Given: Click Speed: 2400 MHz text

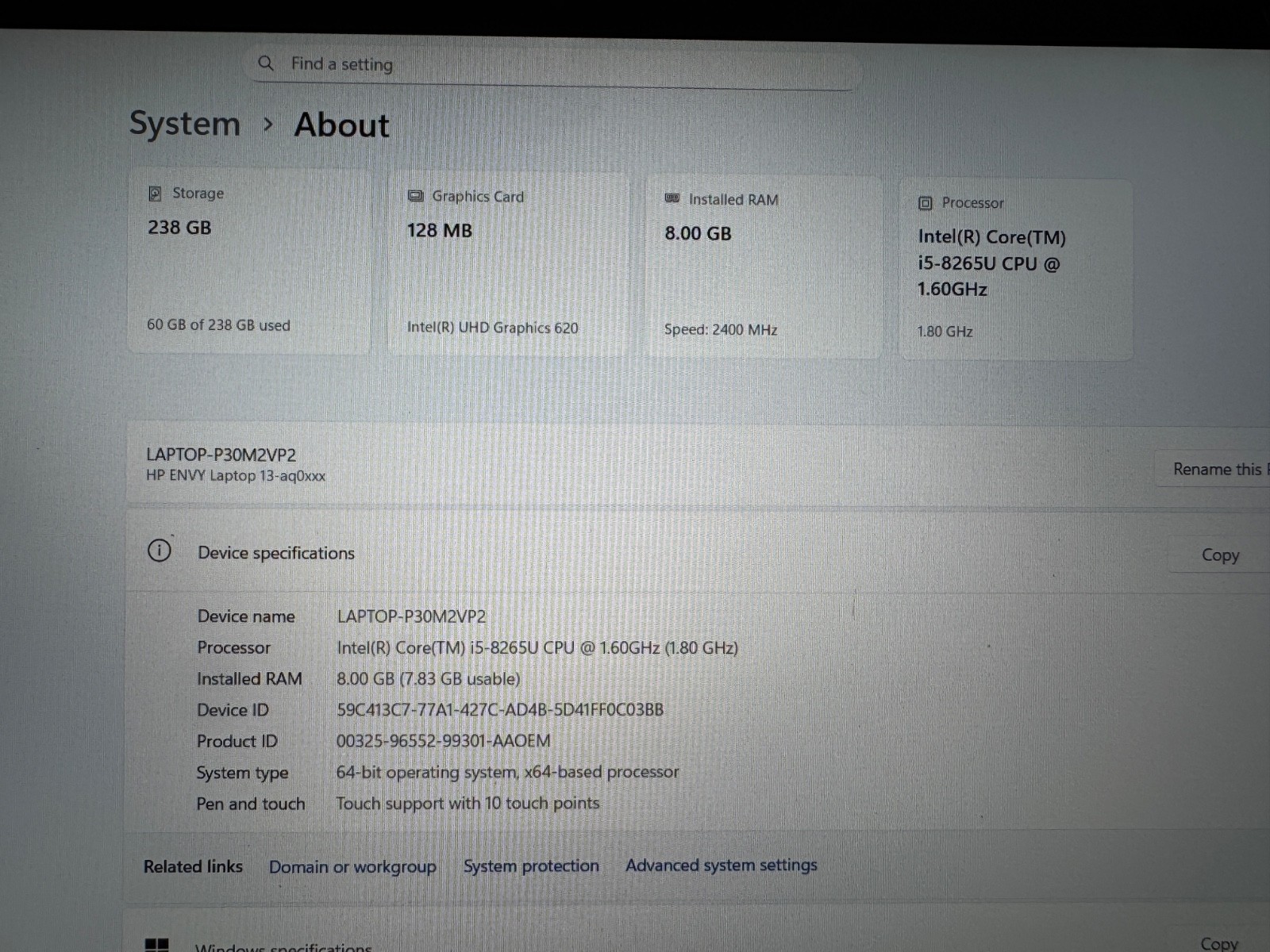Looking at the screenshot, I should coord(721,329).
